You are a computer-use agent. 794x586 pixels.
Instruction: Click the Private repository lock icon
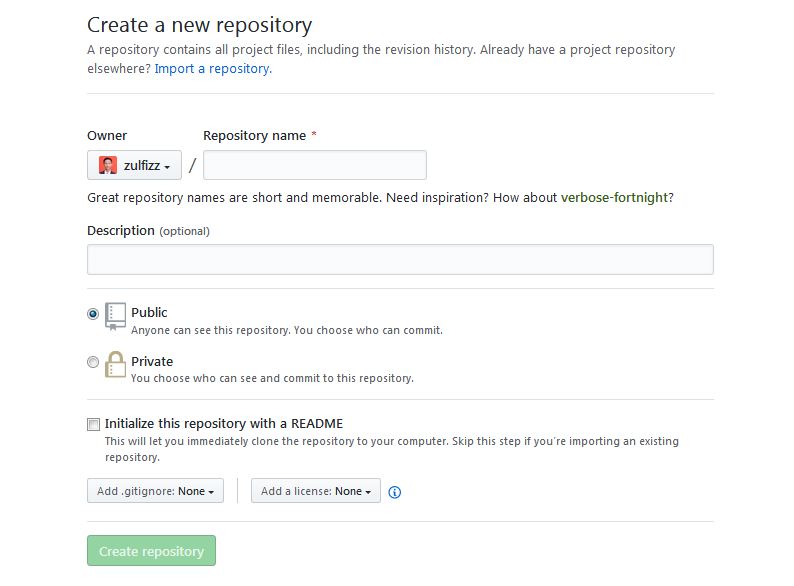(x=116, y=365)
